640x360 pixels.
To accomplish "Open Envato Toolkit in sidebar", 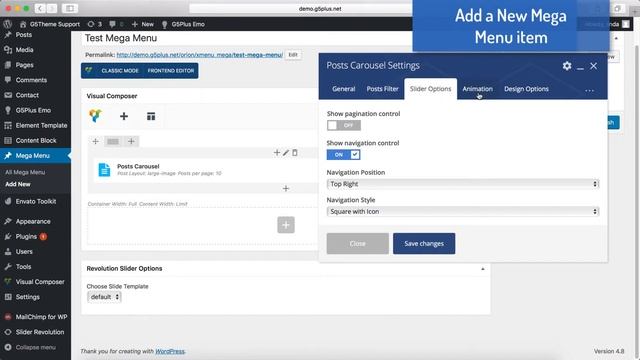I will pos(36,201).
